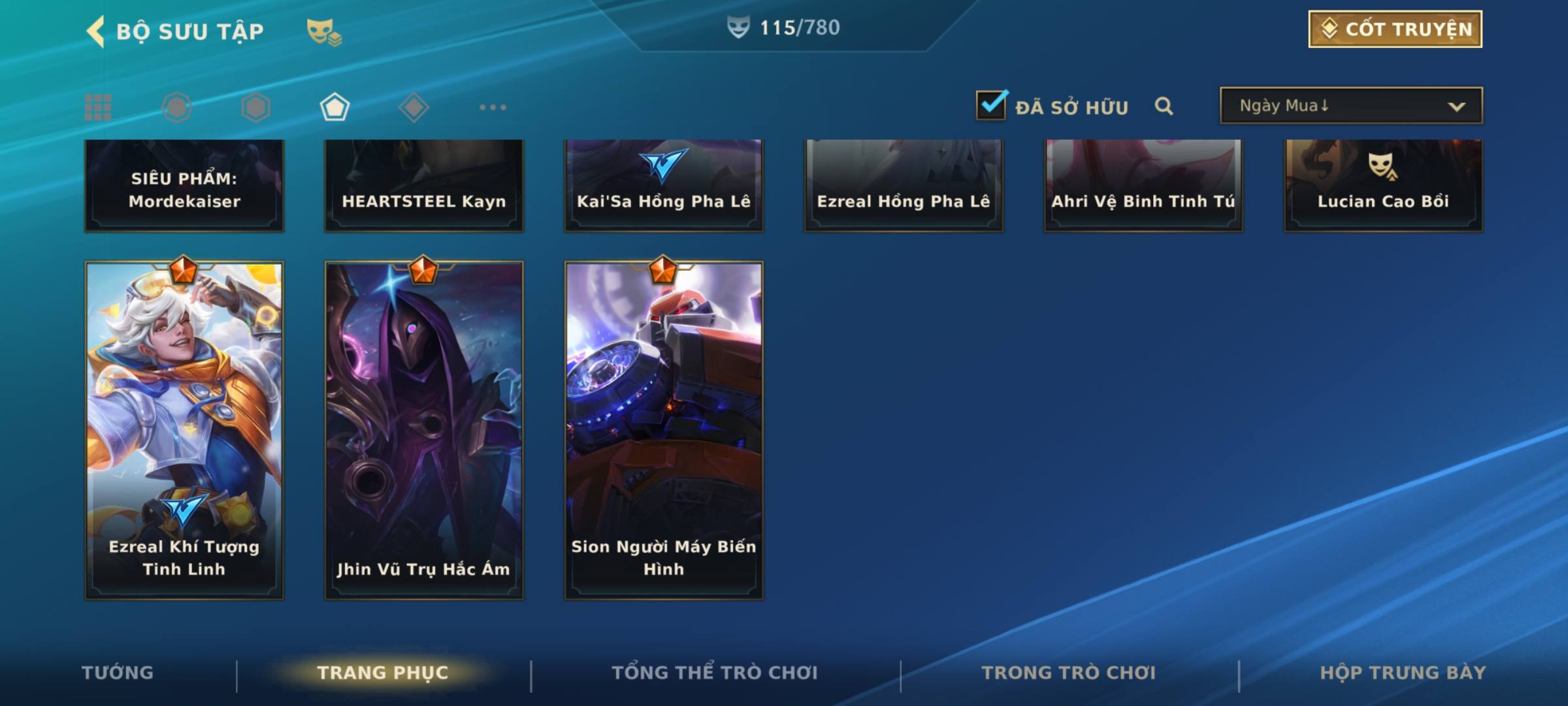Select the diamond rarity filter icon
The image size is (1568, 706).
coord(414,107)
